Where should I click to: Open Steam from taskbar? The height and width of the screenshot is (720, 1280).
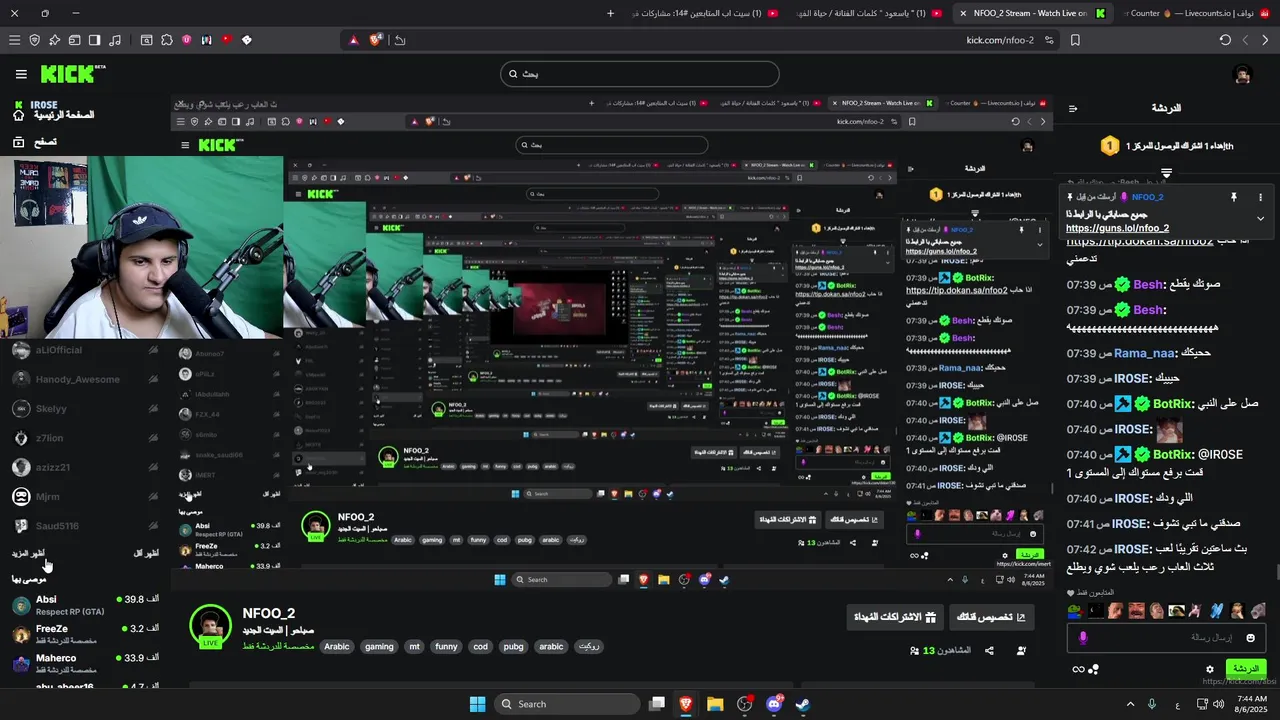click(x=803, y=704)
